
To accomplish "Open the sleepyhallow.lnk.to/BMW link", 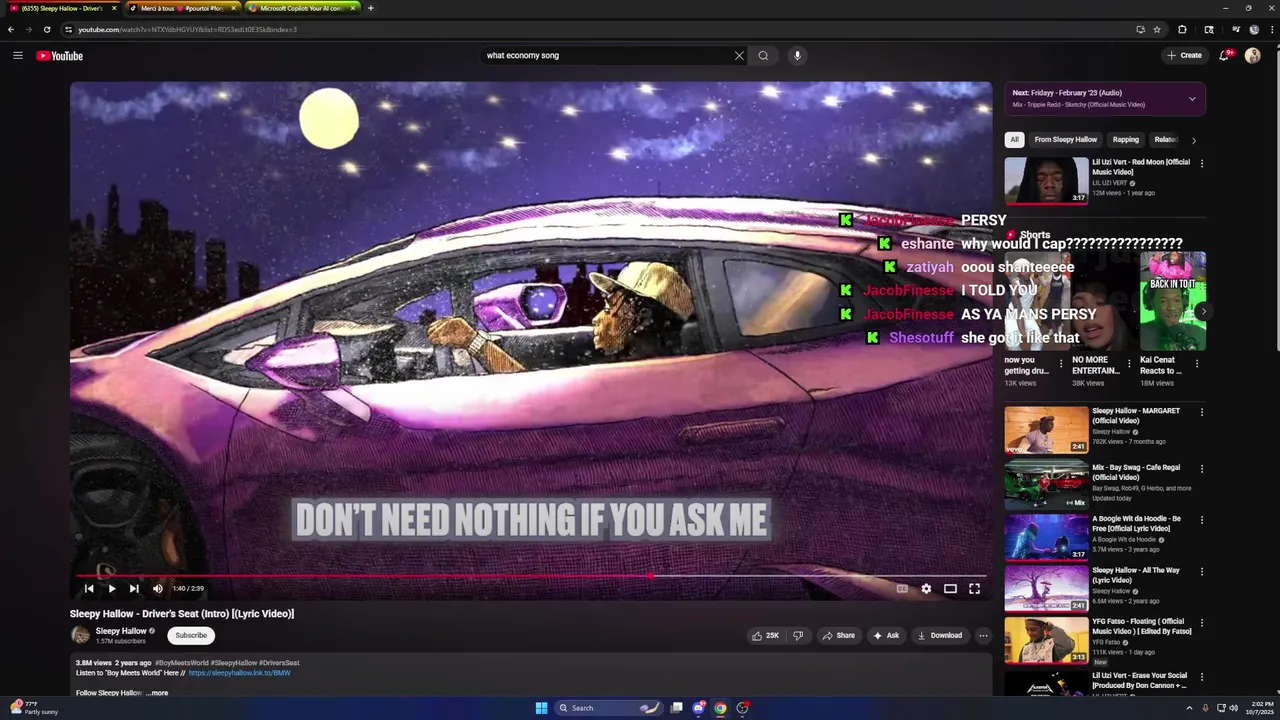I will coord(239,673).
